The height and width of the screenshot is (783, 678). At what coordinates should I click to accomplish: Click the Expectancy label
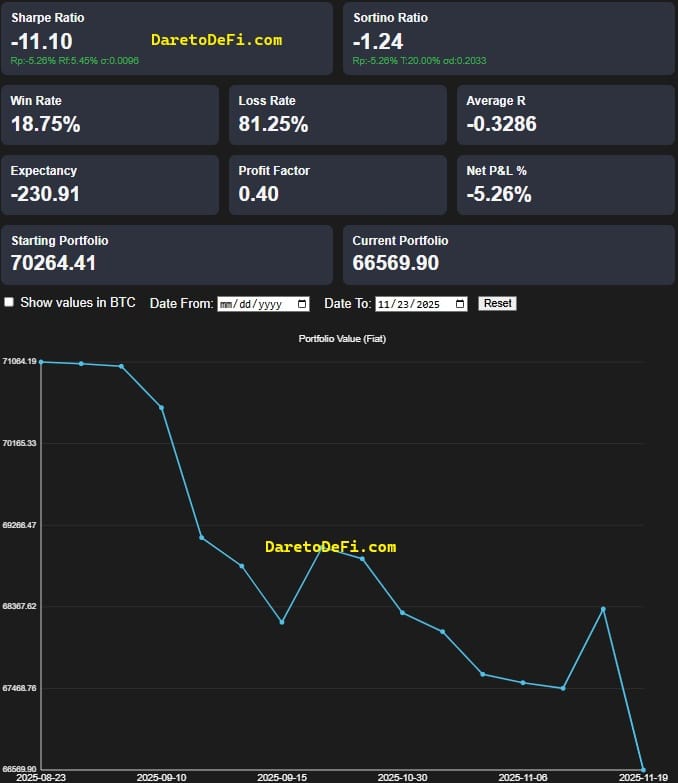click(43, 171)
